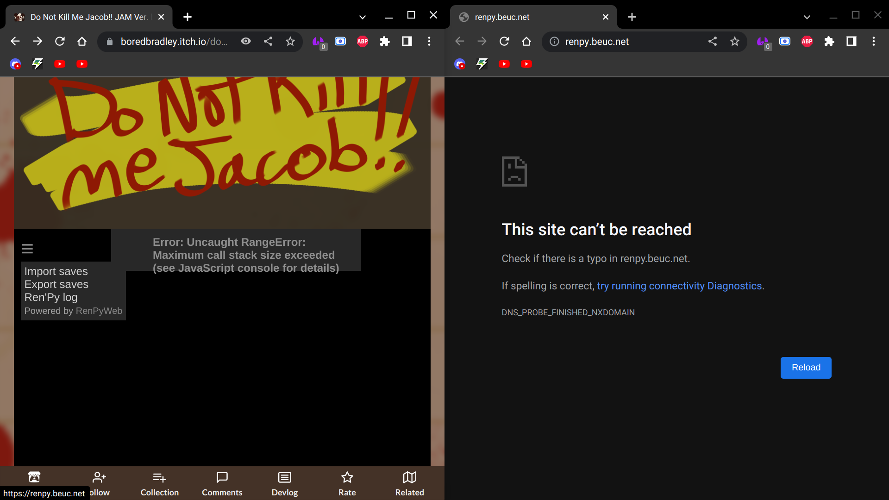Open tab search chevron in right window
Screen dimensions: 889x500
tap(807, 17)
